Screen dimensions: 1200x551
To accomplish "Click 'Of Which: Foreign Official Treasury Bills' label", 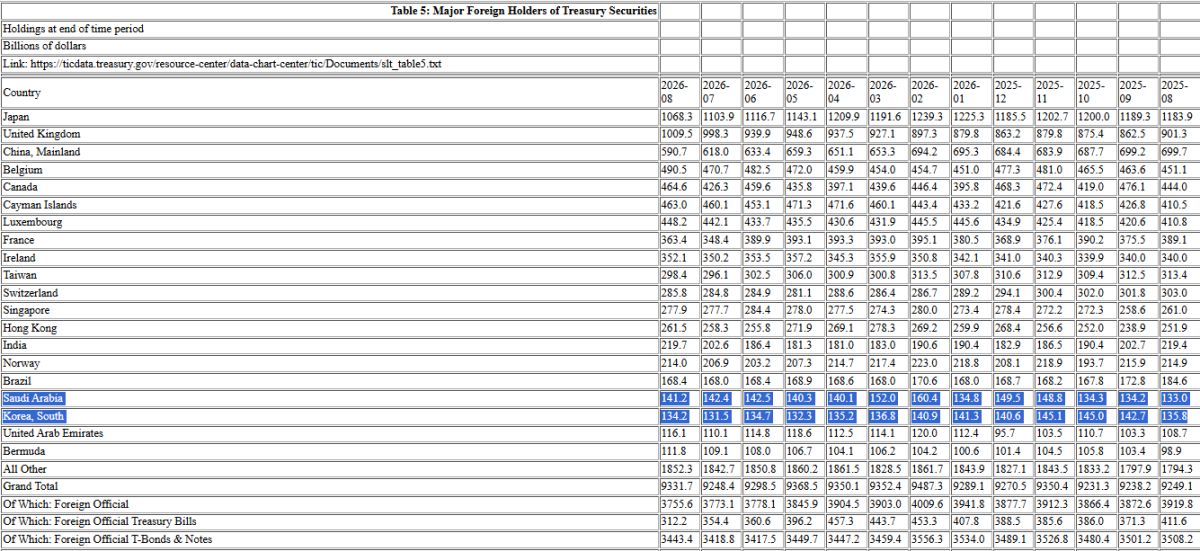I will [x=329, y=522].
